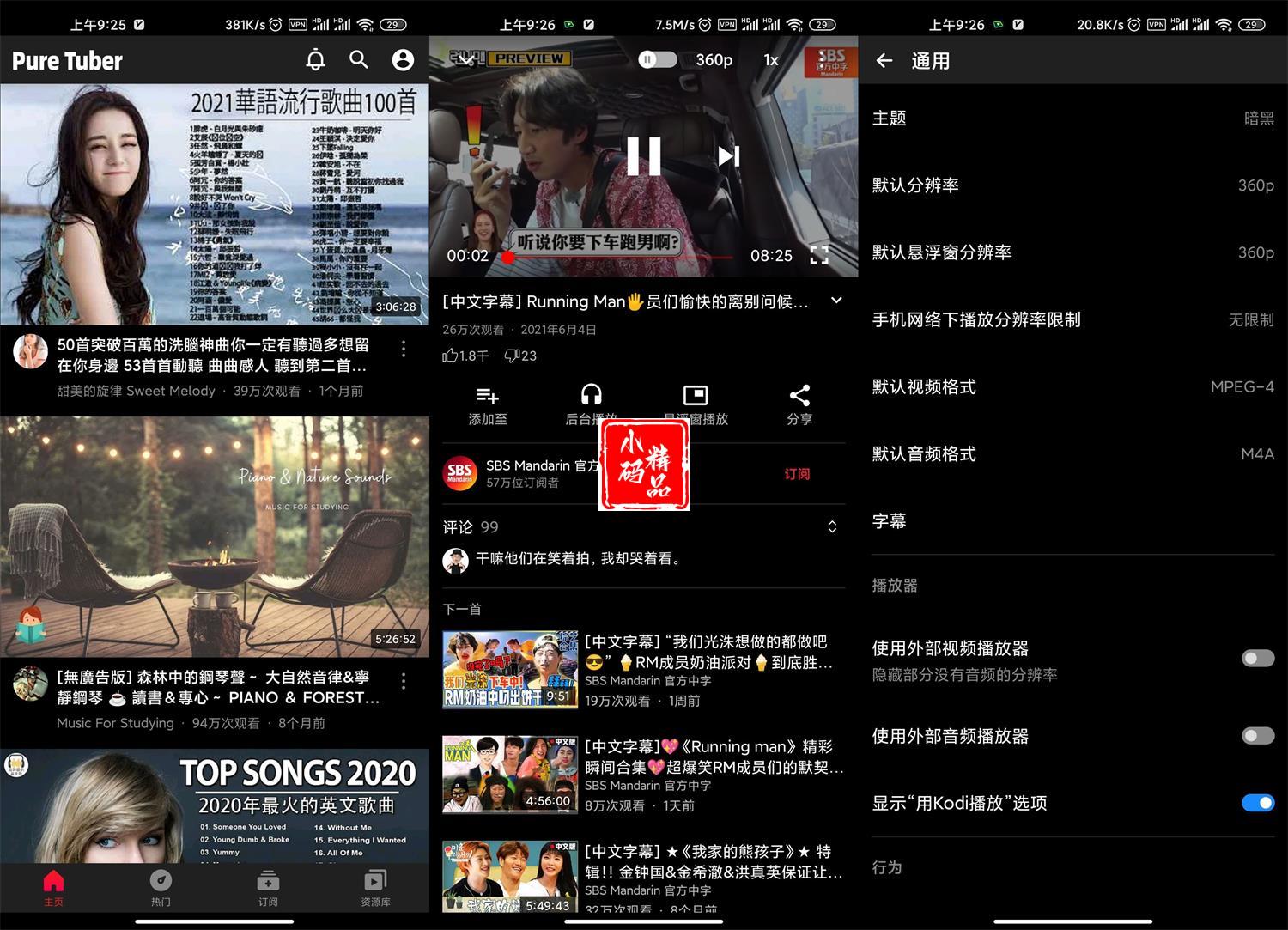1288x930 pixels.
Task: Open popup window playback (悬浮窗播放)
Action: tap(696, 405)
